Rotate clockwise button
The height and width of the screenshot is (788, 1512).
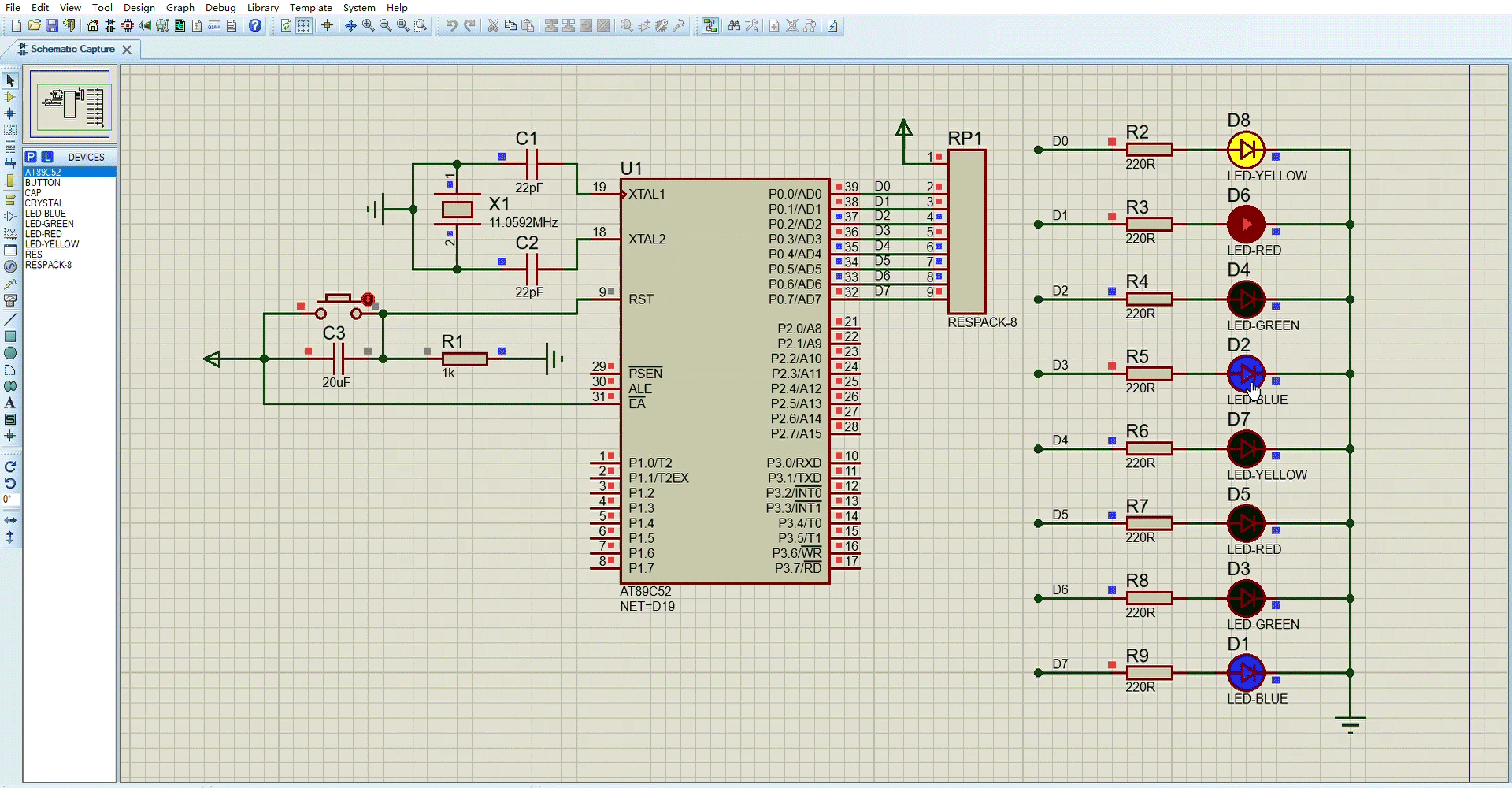10,466
